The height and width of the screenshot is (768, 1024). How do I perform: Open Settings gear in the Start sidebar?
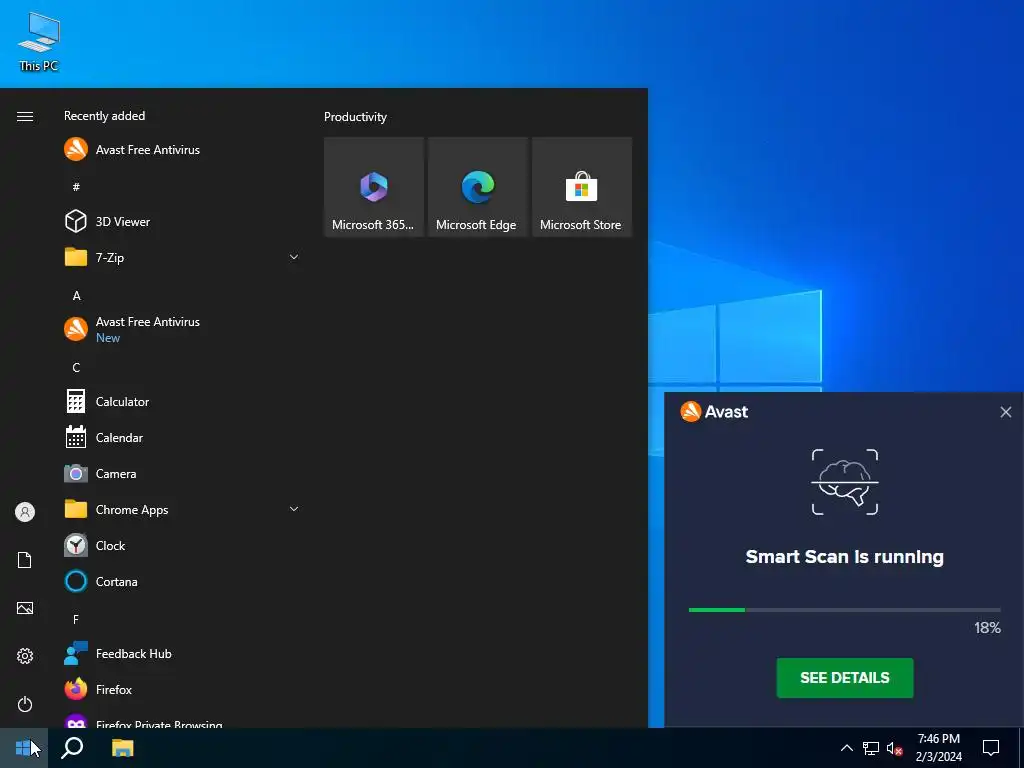click(25, 656)
